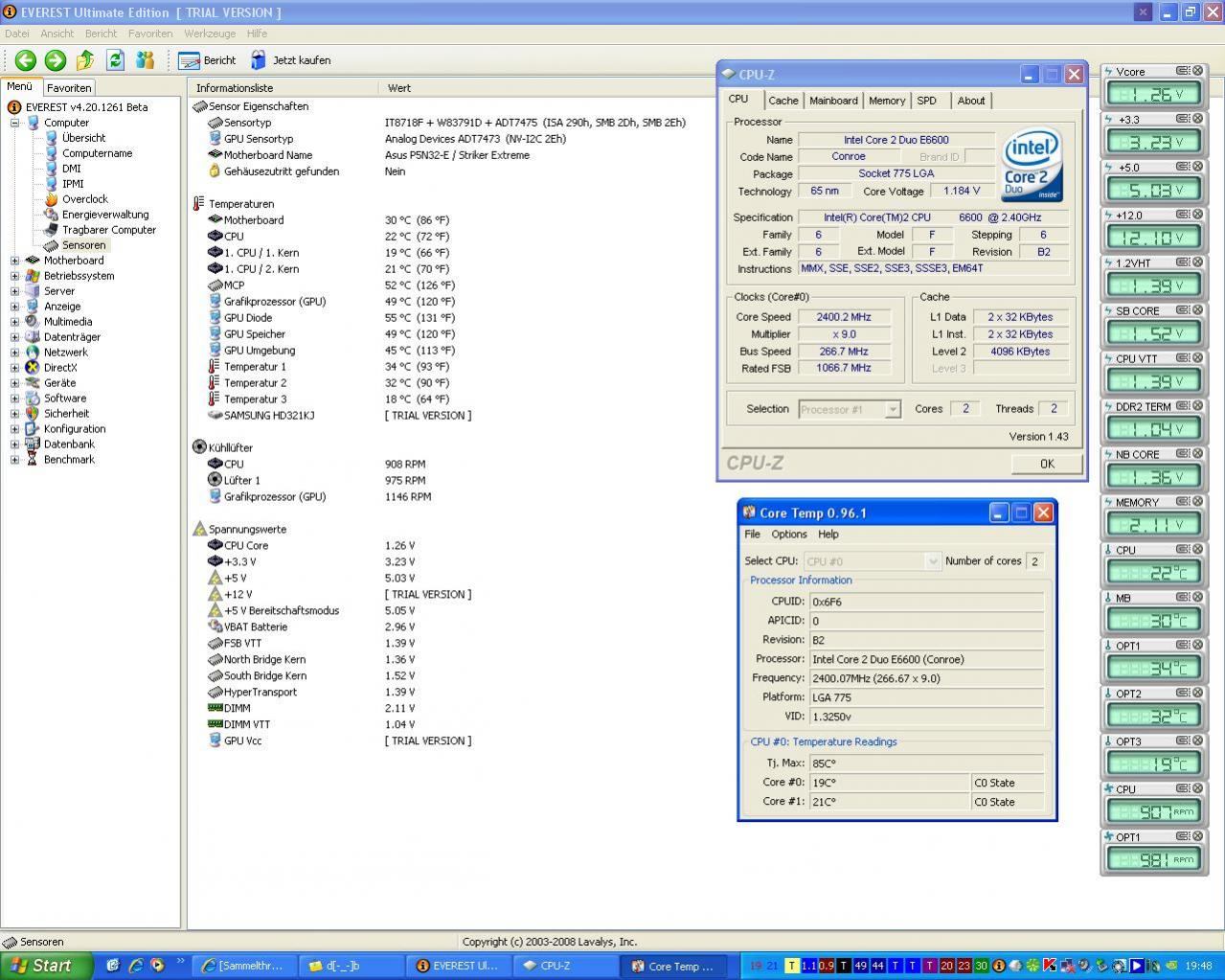Click the green back arrow in toolbar
Screen dimensions: 1225x980
point(26,60)
